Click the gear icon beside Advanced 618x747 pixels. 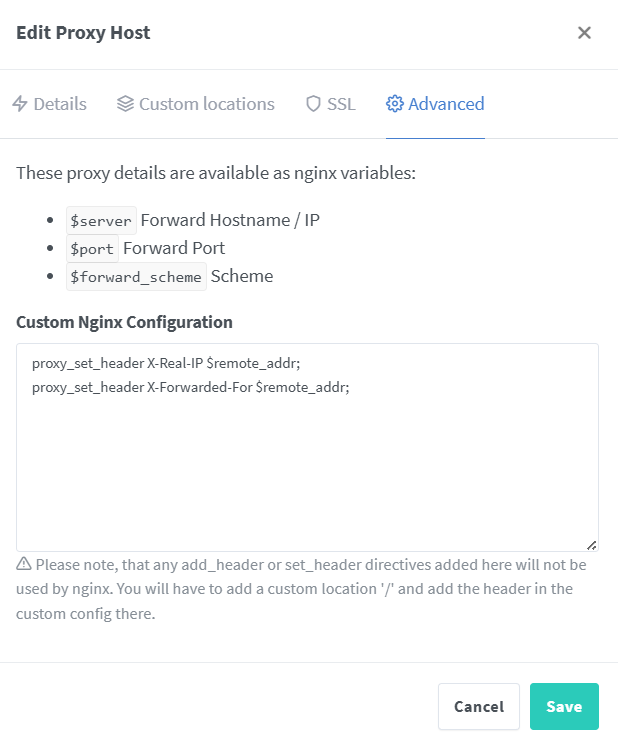(395, 104)
